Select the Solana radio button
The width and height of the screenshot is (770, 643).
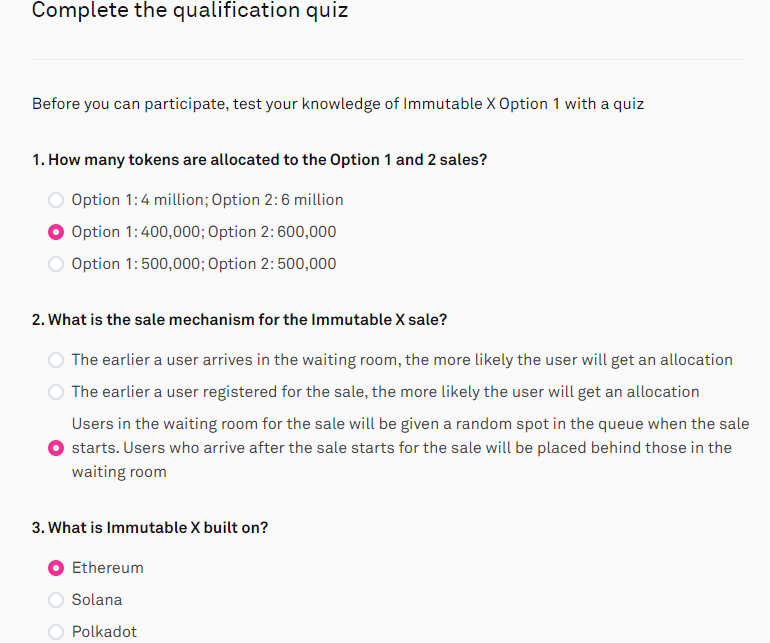(x=56, y=600)
